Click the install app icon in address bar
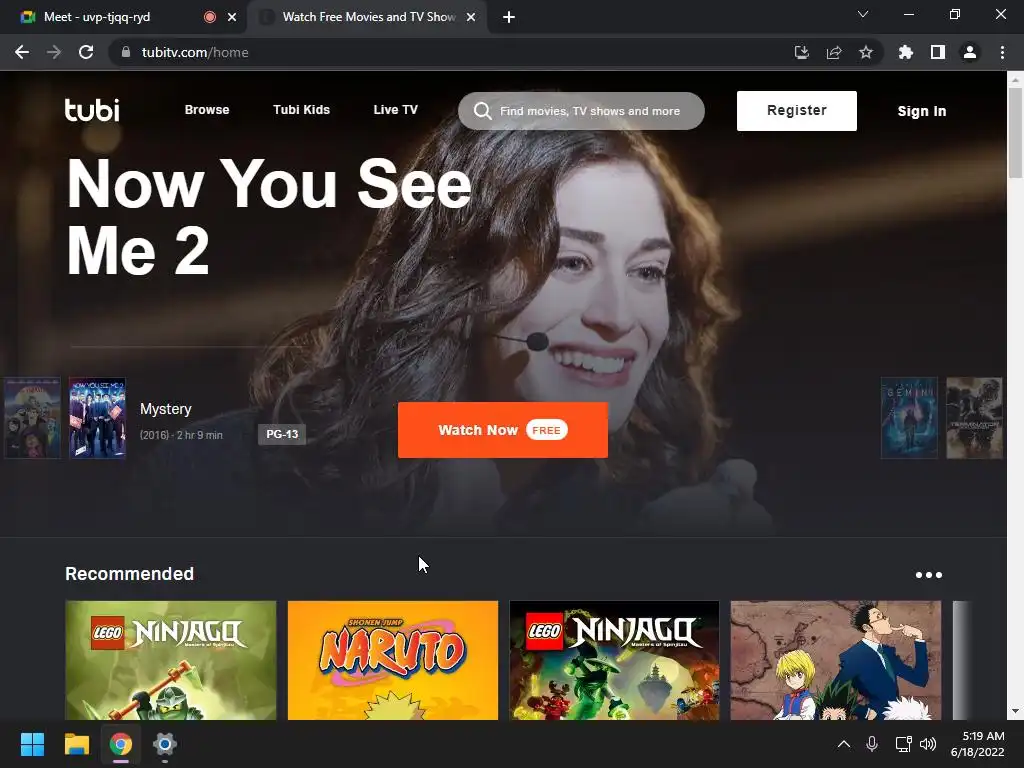Image resolution: width=1024 pixels, height=768 pixels. coord(801,52)
